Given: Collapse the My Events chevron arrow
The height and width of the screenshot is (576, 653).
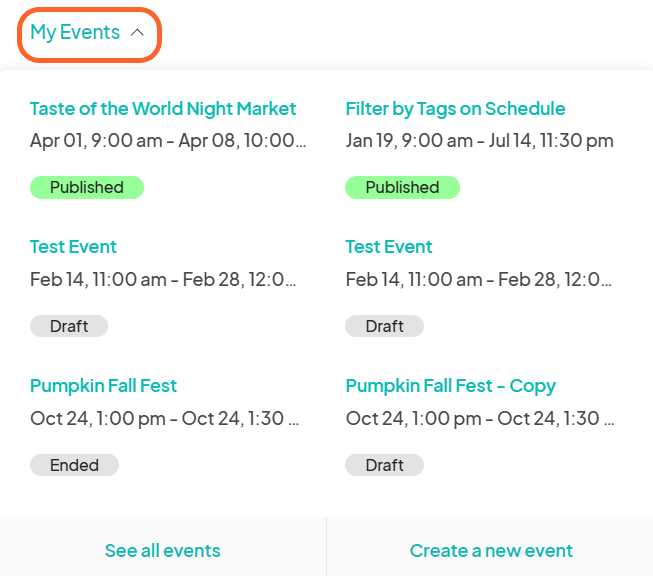Looking at the screenshot, I should (138, 33).
